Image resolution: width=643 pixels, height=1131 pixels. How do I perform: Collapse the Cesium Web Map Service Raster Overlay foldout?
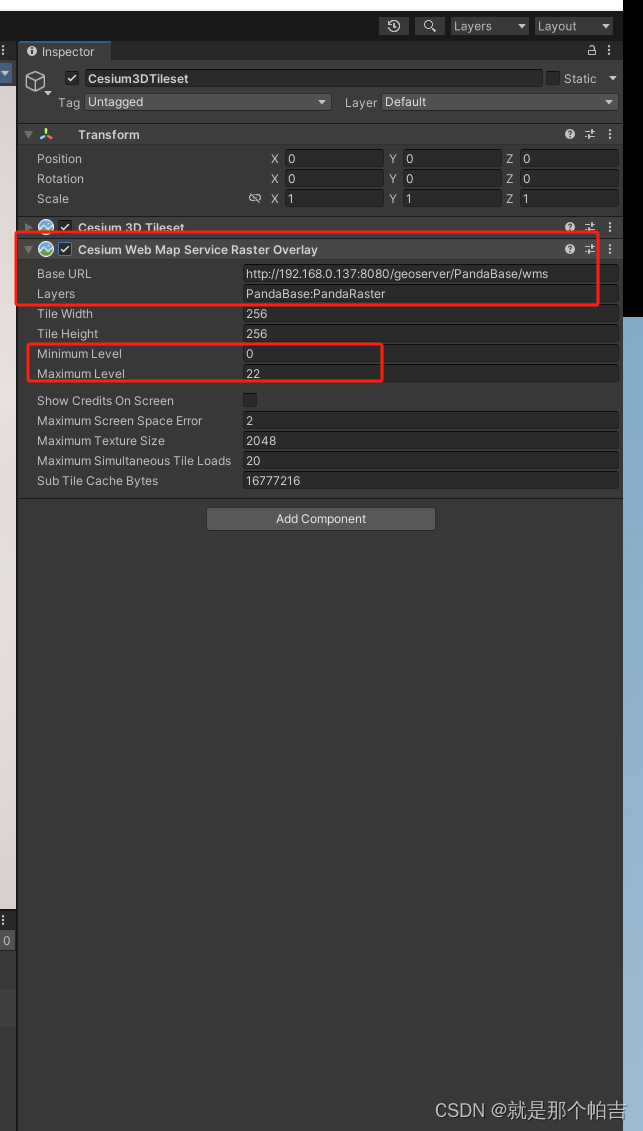(28, 250)
